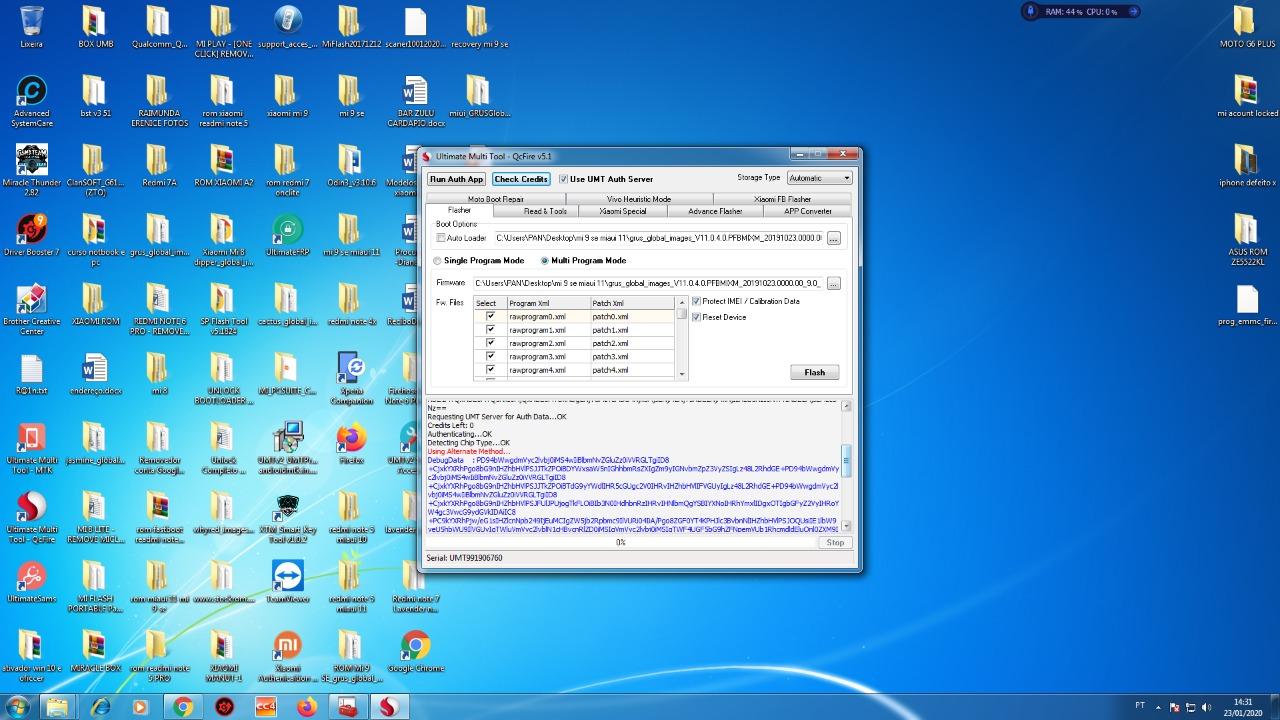Click the Run Auth App button
Viewport: 1280px width, 720px height.
tap(457, 179)
